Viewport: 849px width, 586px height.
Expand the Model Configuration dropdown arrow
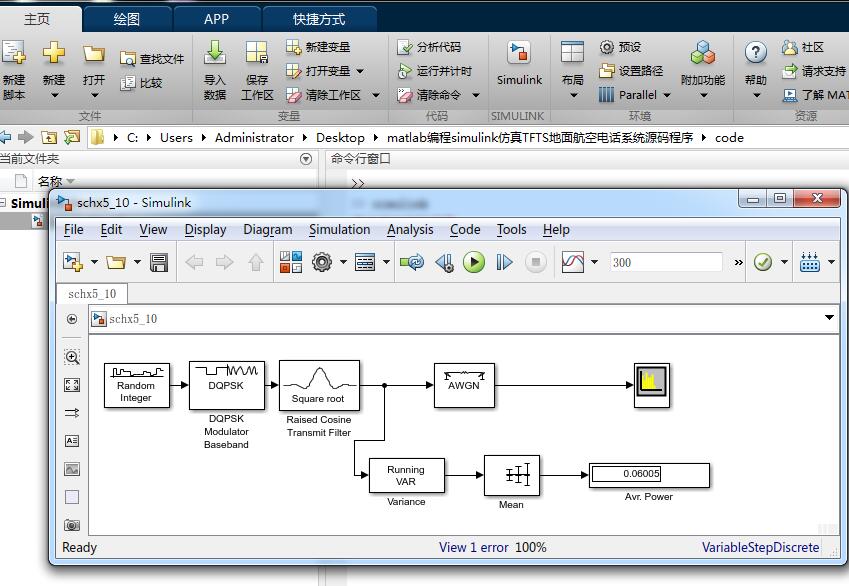[x=343, y=263]
